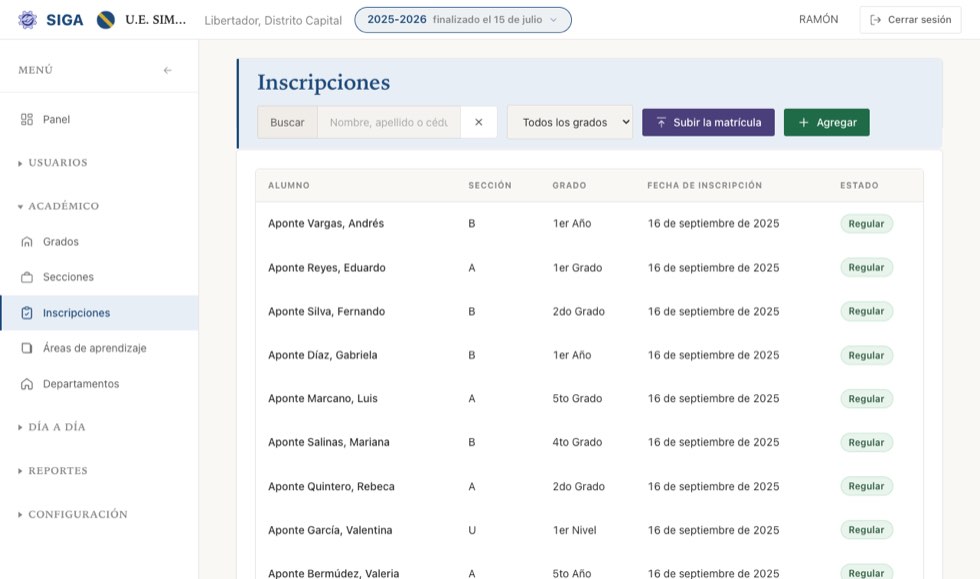Collapse the sidebar with the left arrow
This screenshot has width=980, height=579.
click(168, 70)
